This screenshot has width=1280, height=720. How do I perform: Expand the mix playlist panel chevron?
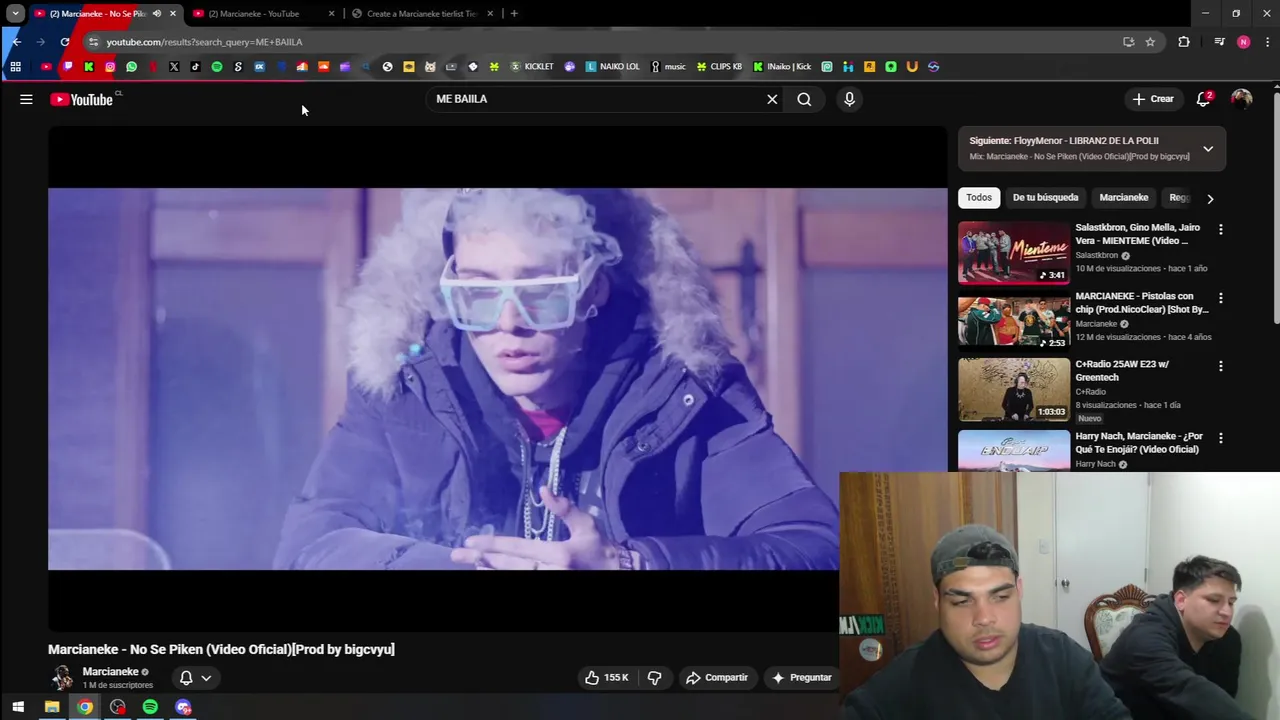tap(1208, 149)
